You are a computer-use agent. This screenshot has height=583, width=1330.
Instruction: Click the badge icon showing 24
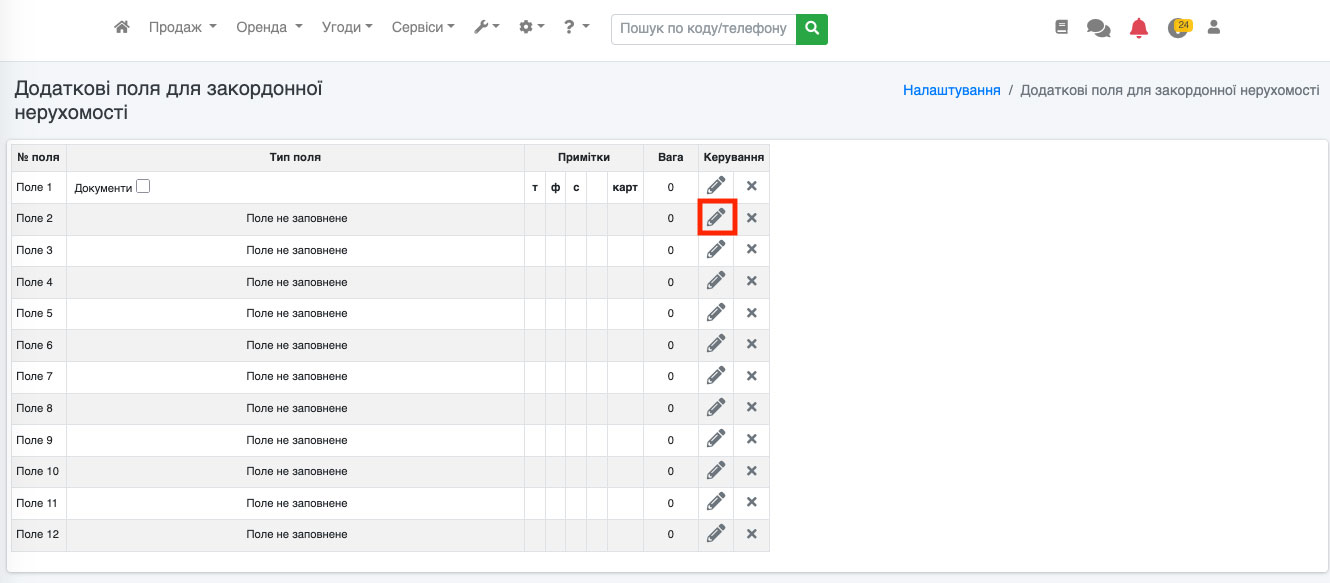[1179, 28]
